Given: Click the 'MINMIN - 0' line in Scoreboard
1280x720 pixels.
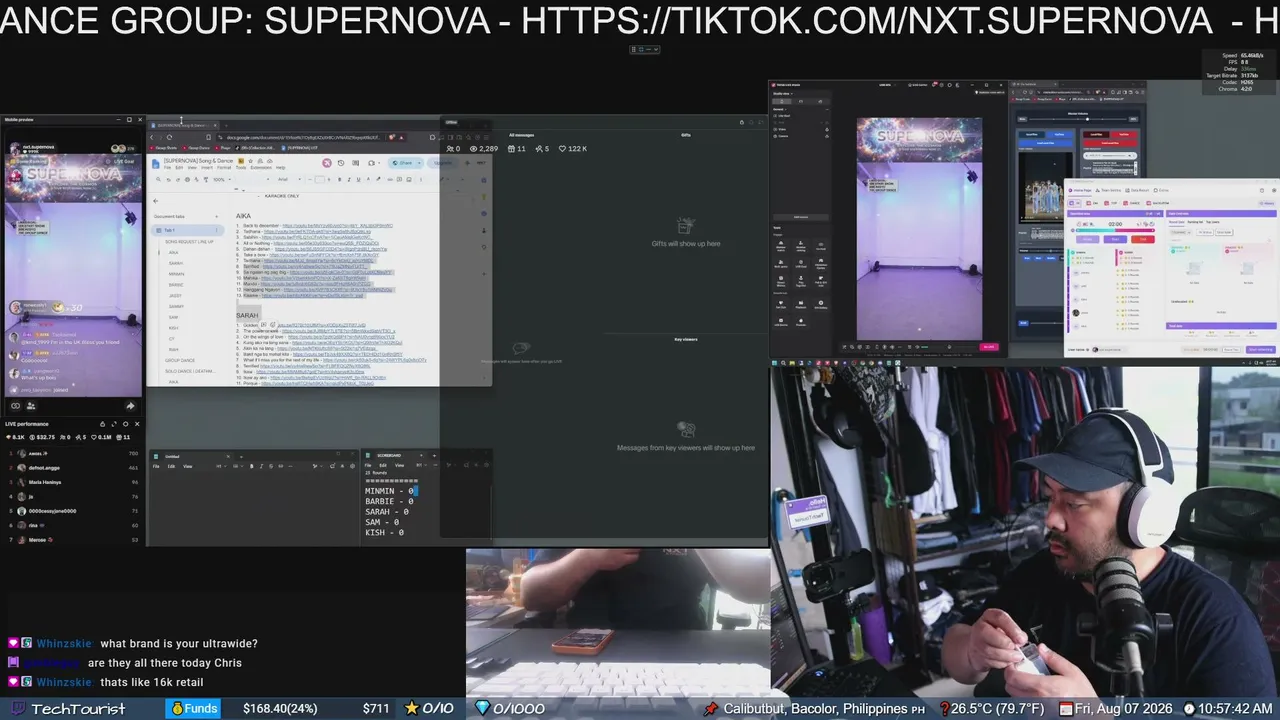Looking at the screenshot, I should coord(390,491).
